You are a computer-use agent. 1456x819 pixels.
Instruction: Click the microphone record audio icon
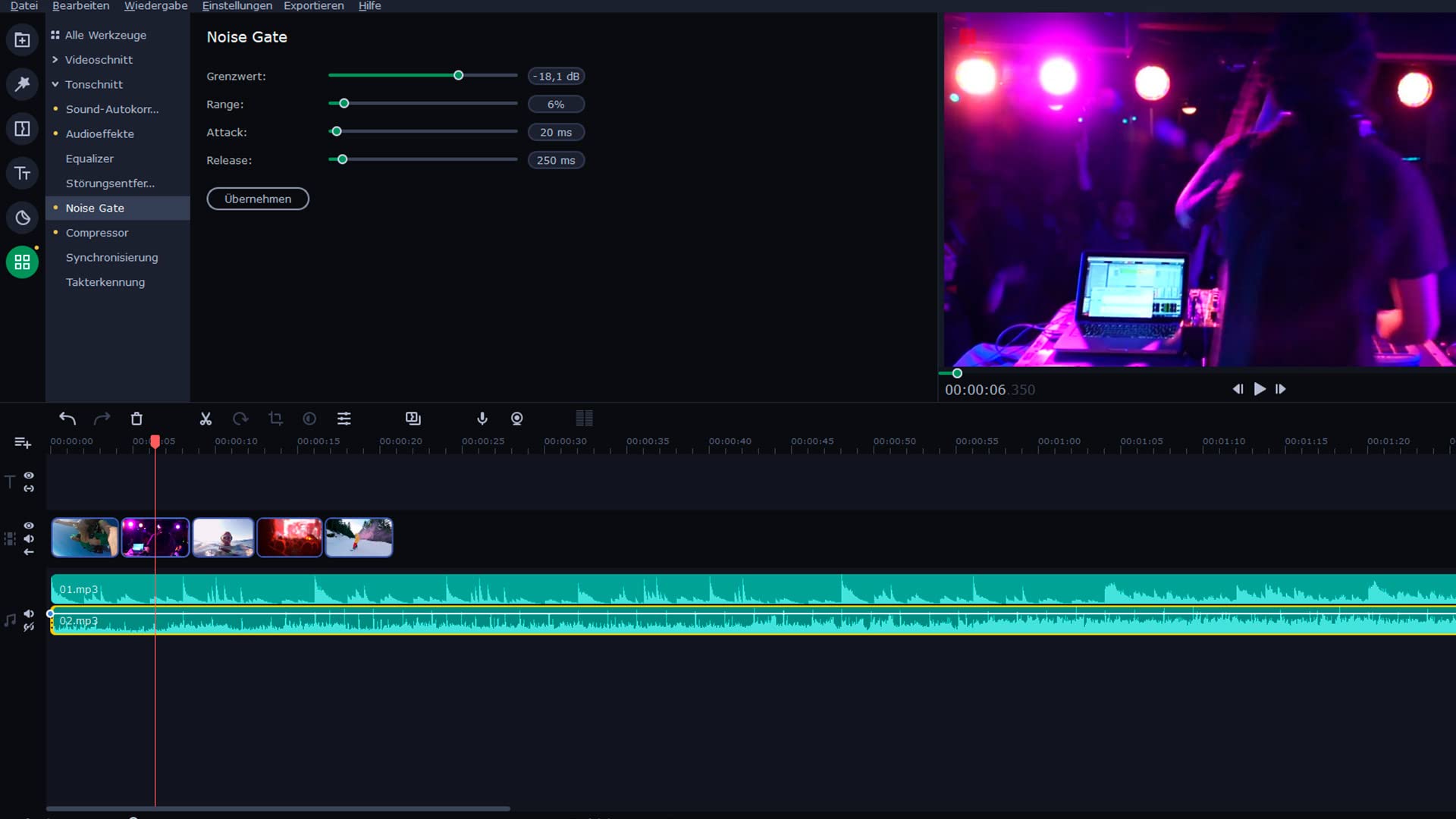click(x=482, y=419)
